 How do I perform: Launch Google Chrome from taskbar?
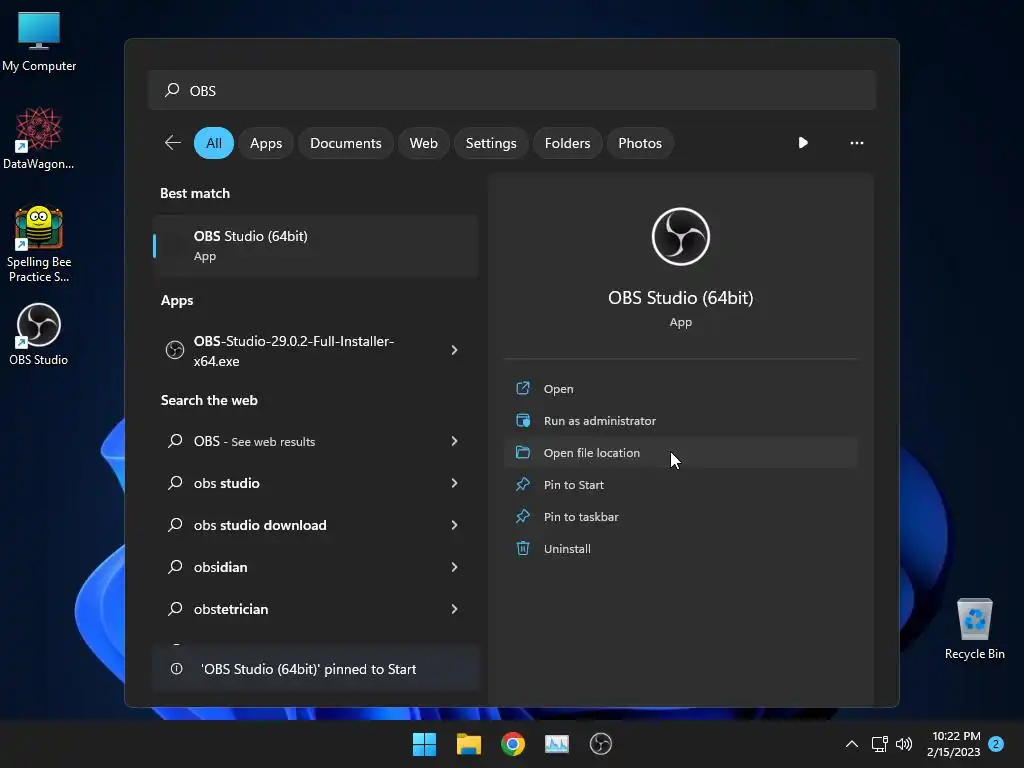[x=513, y=744]
